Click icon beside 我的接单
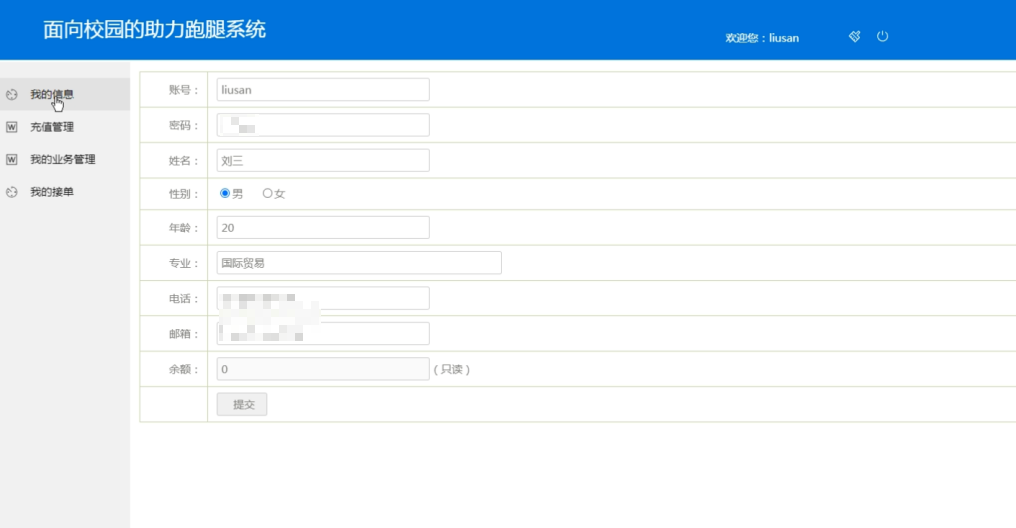Screen dimensions: 1016x528 tap(12, 192)
